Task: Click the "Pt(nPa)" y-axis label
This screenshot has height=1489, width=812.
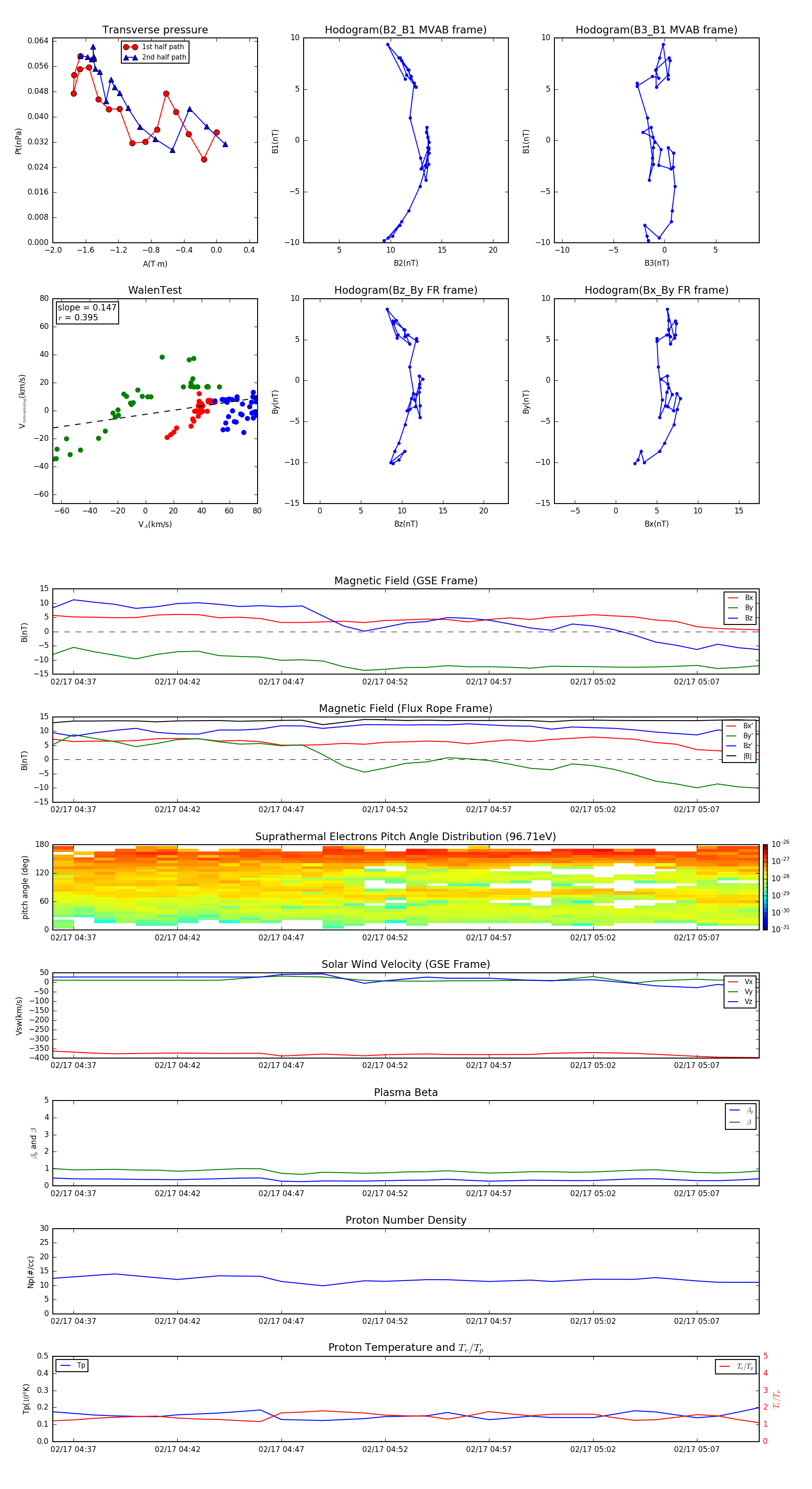Action: click(x=18, y=140)
